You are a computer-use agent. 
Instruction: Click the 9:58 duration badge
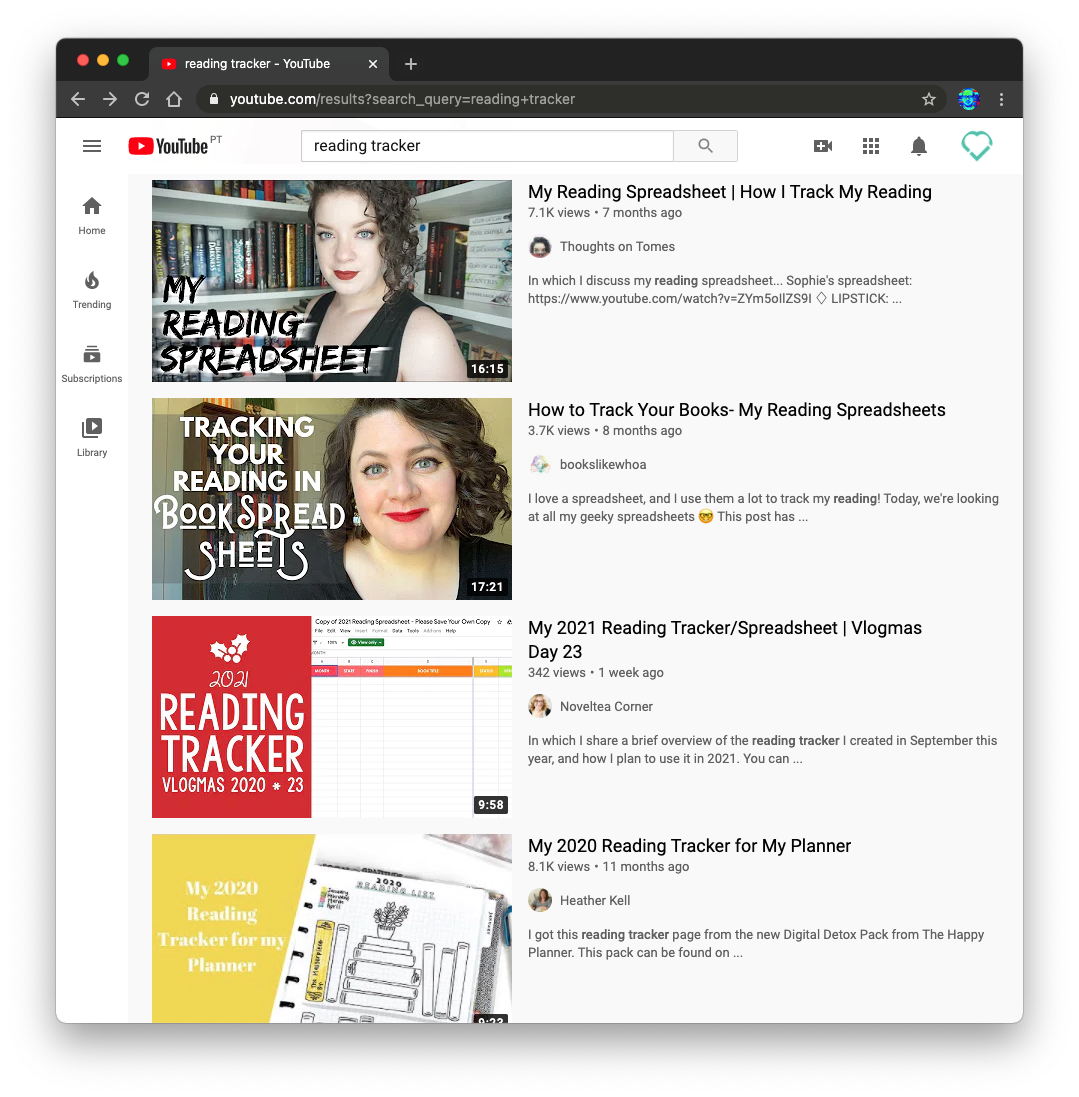click(x=491, y=805)
